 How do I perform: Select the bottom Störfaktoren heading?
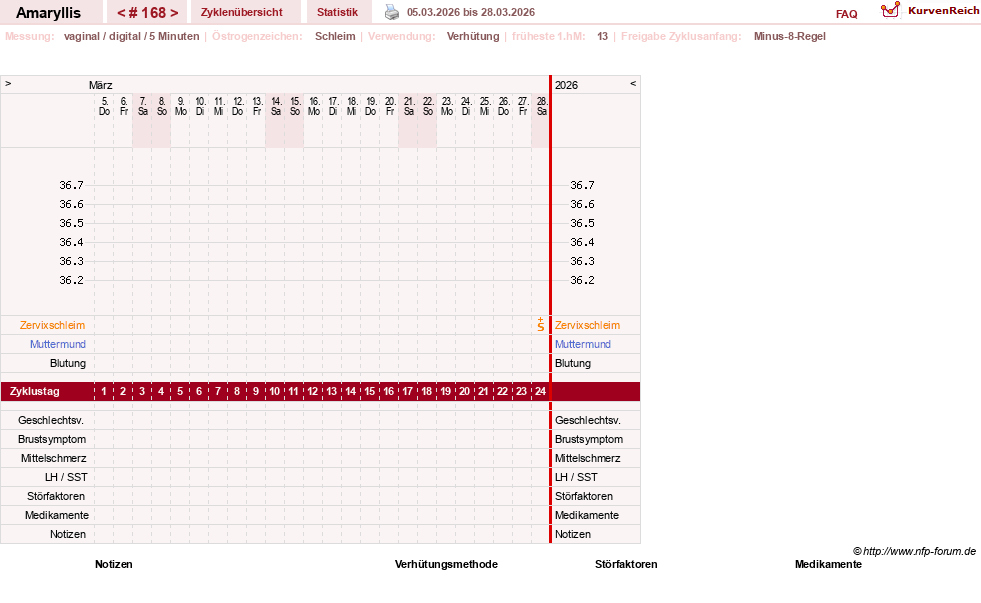[x=626, y=564]
